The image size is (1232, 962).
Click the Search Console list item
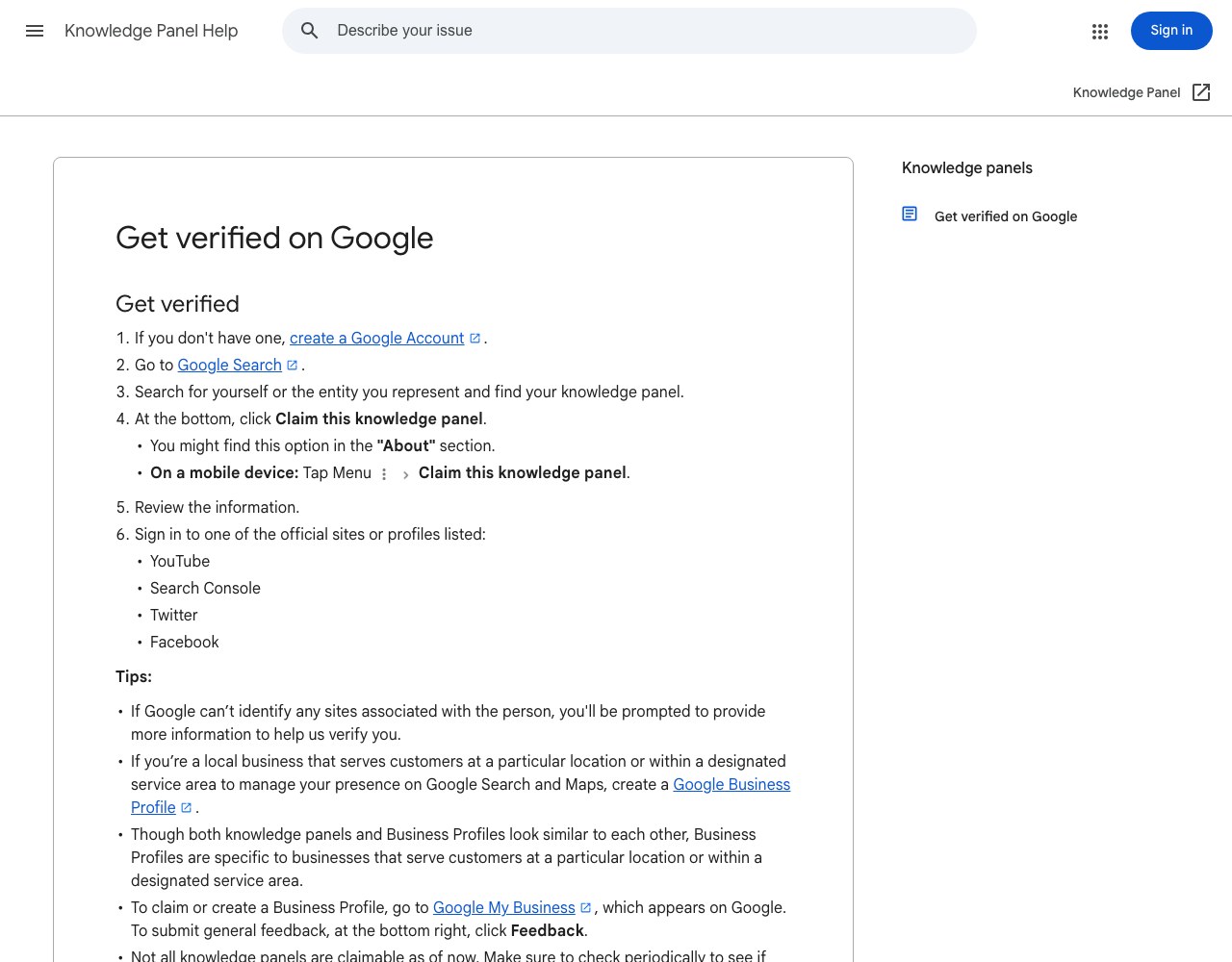205,589
